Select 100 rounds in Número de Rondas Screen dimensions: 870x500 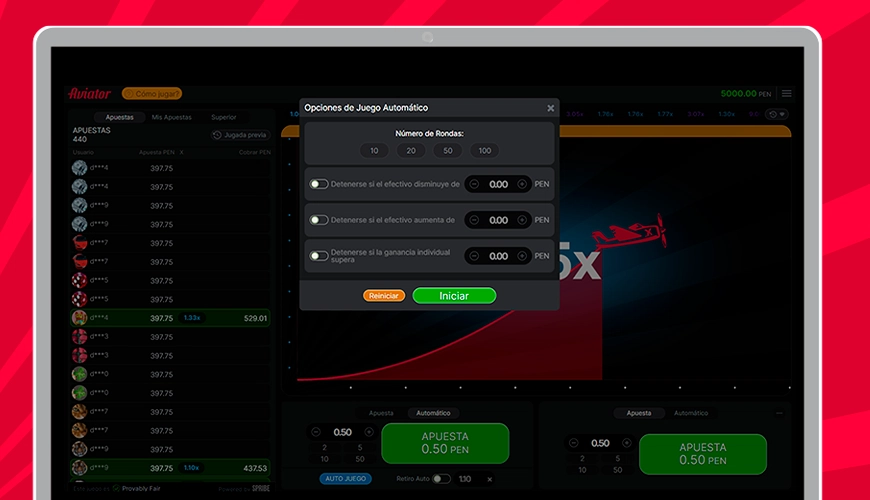(484, 150)
